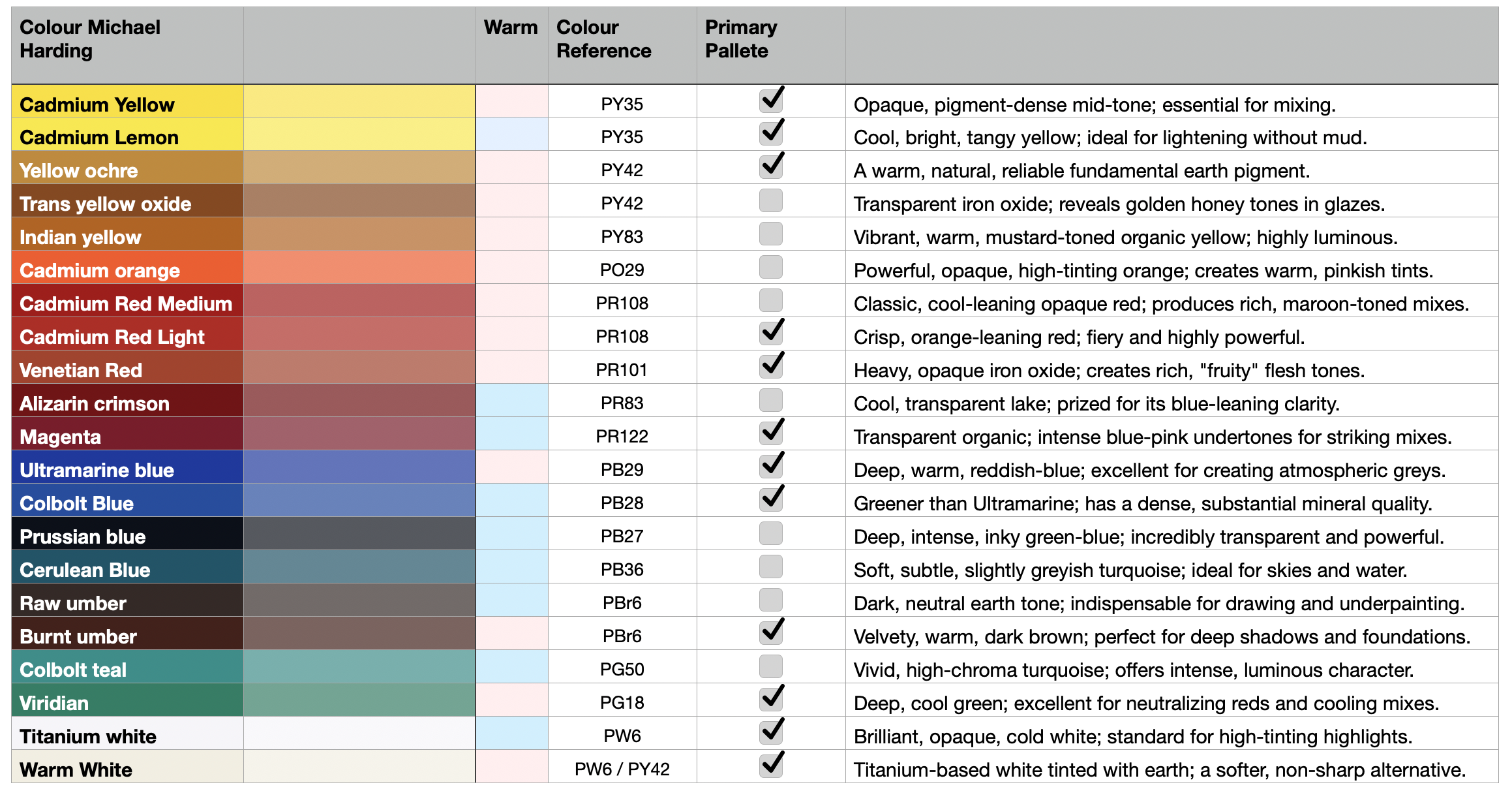
Task: Select the "Crisp, orange-leaning red" description
Action: [x=1172, y=333]
